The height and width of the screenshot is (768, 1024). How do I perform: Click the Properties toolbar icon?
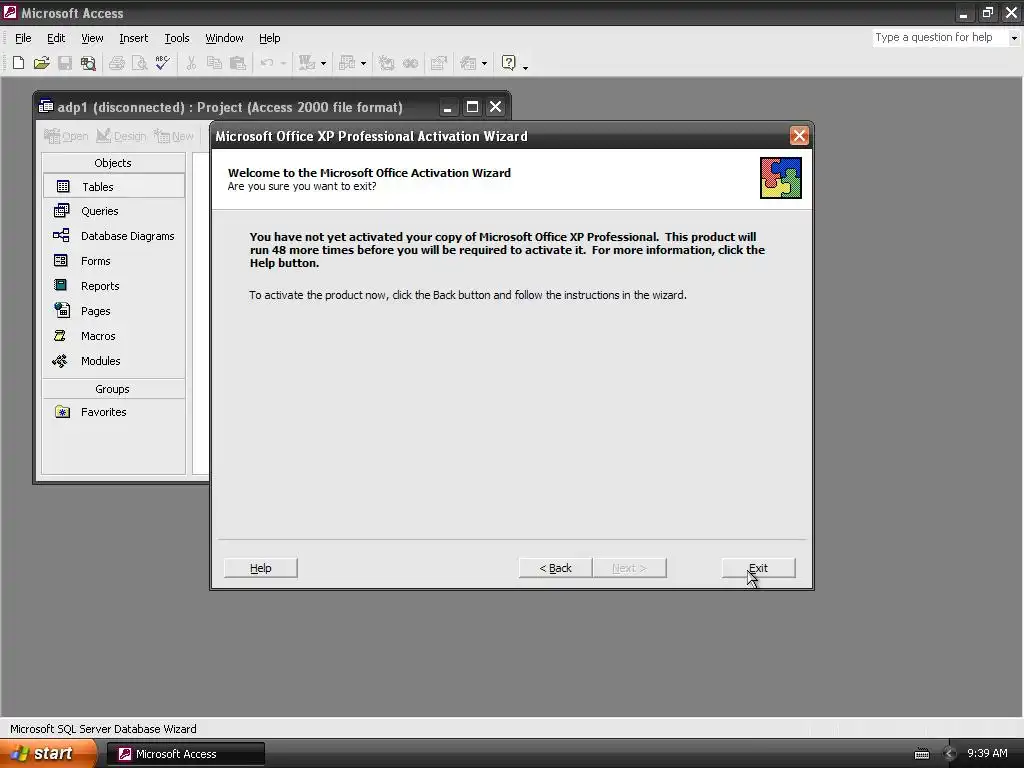[x=439, y=63]
